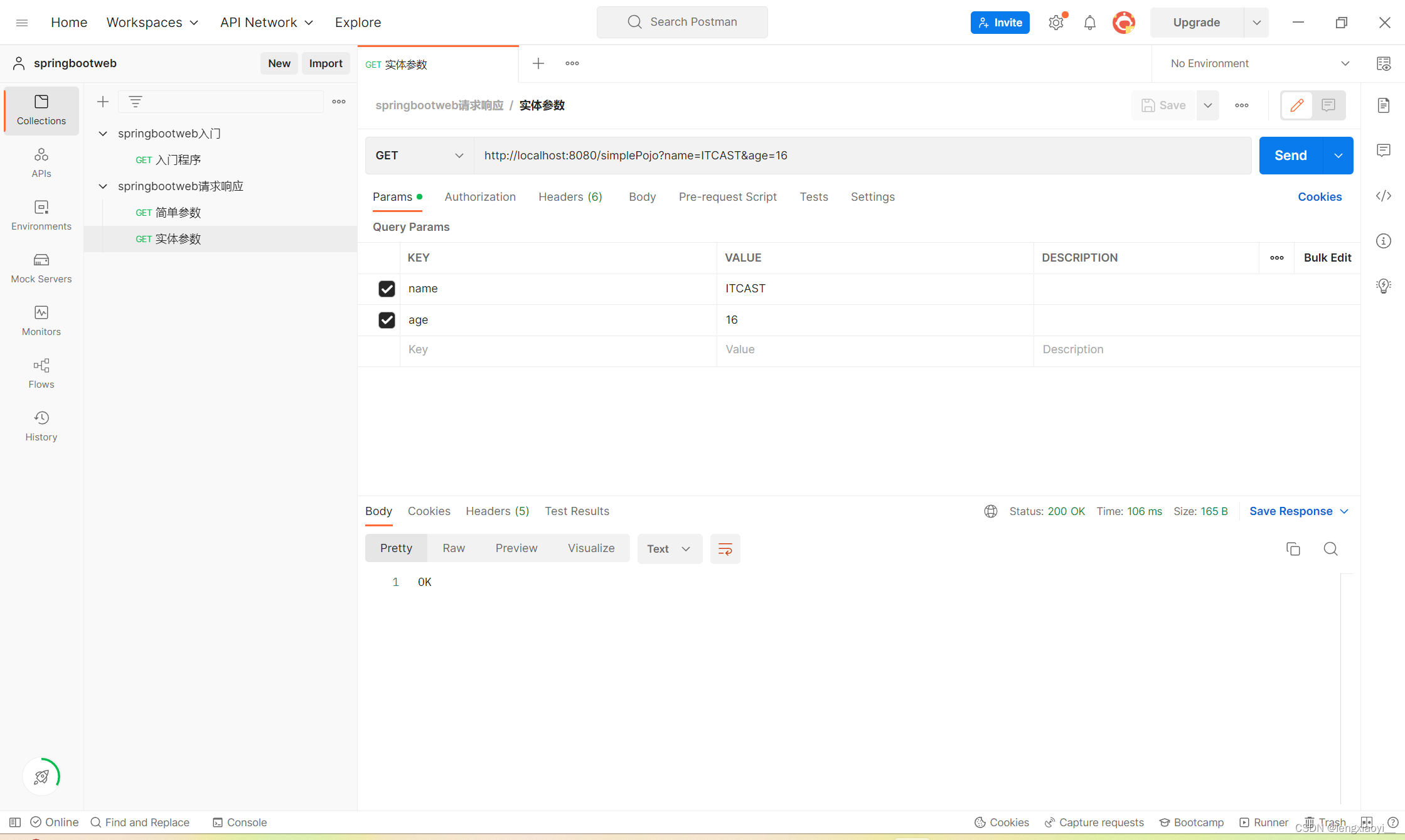Click the hamburger menu icon
The image size is (1405, 840).
tap(22, 23)
